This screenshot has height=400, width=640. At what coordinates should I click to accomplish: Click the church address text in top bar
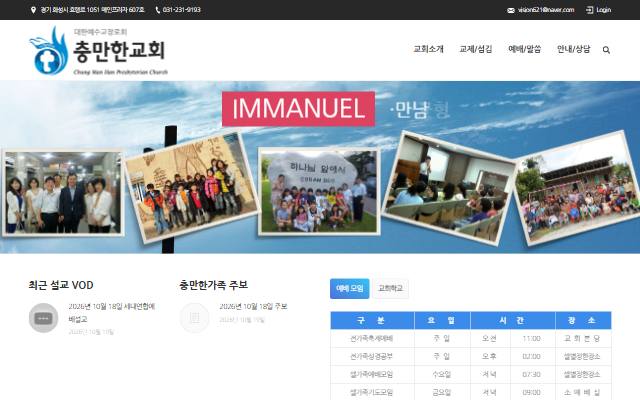coord(93,10)
